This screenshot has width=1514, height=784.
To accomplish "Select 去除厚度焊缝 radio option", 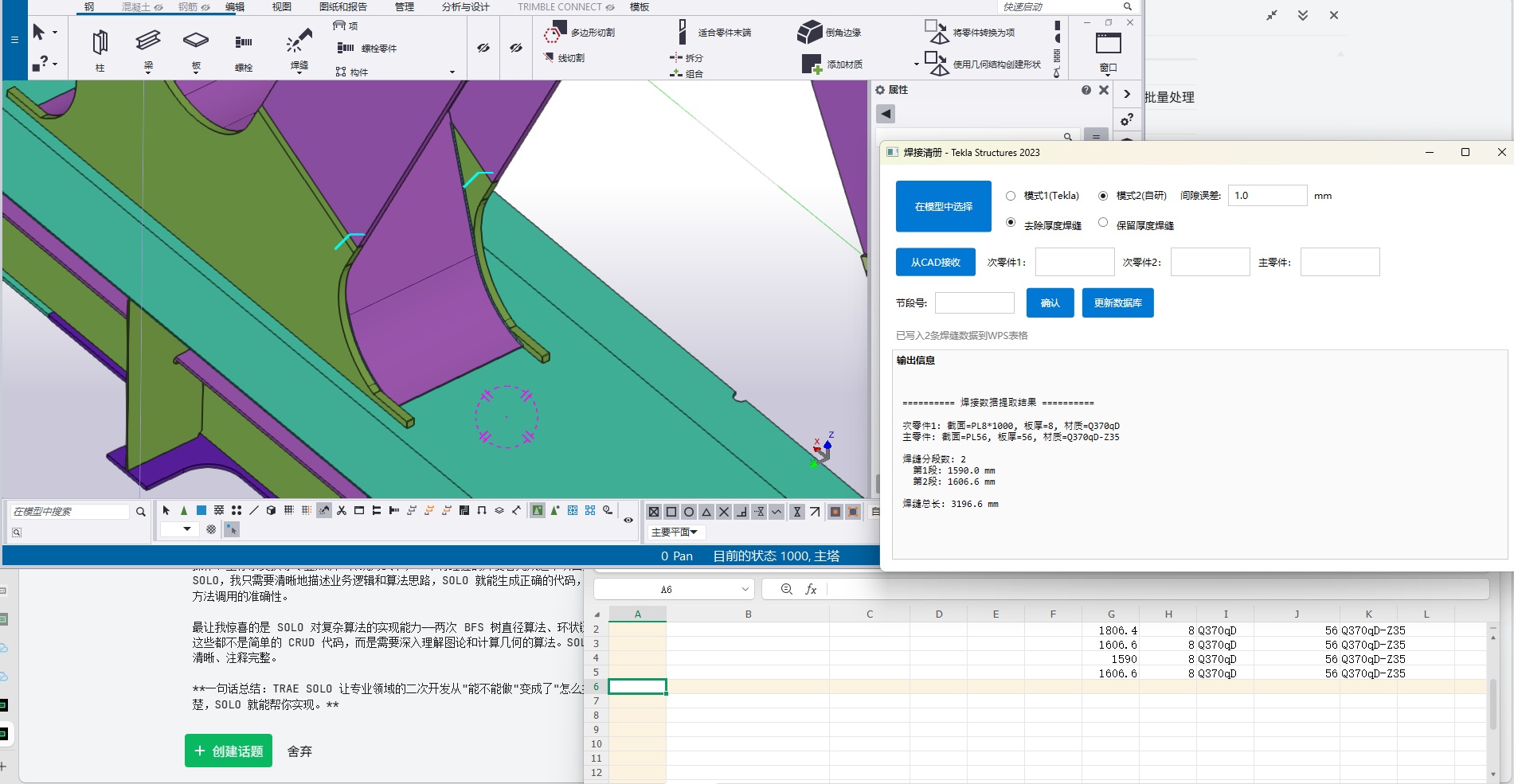I will tap(1011, 223).
